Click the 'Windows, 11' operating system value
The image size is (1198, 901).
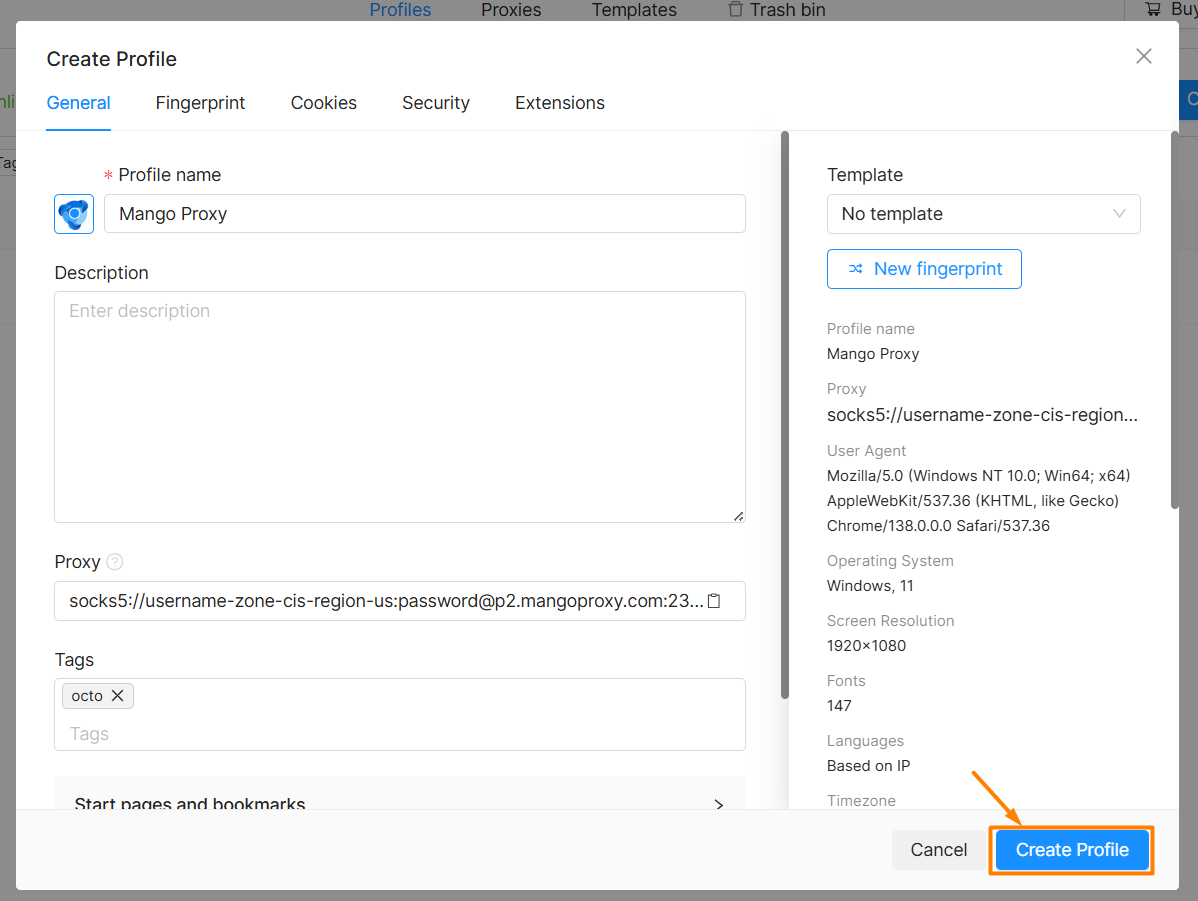pyautogui.click(x=869, y=586)
